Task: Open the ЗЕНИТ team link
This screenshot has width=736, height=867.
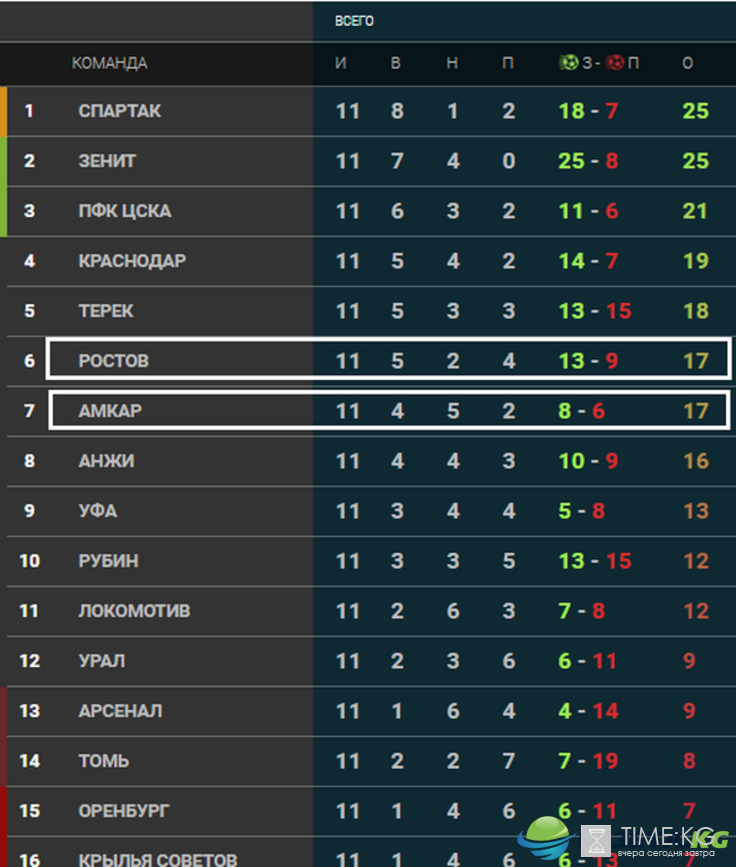Action: [107, 161]
